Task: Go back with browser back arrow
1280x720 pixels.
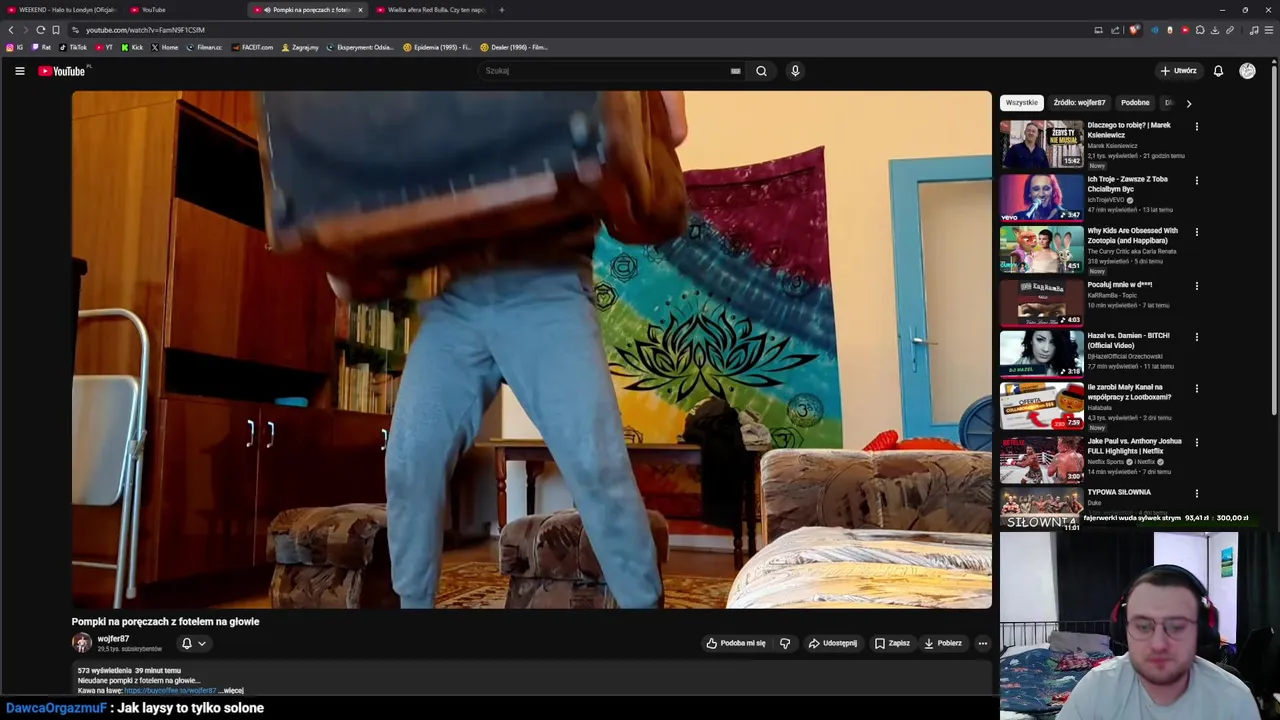Action: pos(11,30)
